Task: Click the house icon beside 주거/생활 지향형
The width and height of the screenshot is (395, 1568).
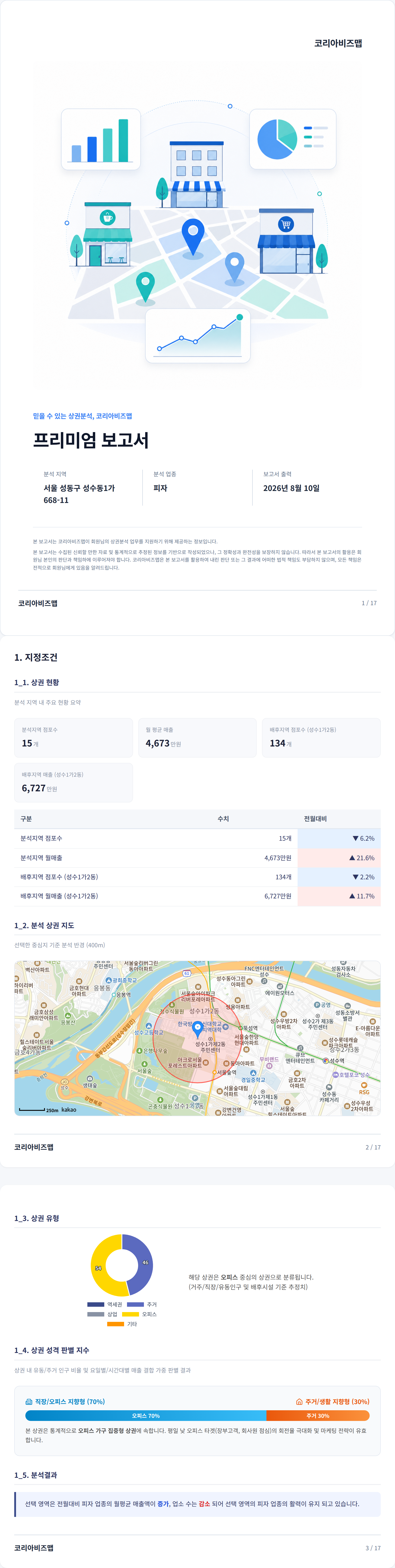Action: point(299,1402)
